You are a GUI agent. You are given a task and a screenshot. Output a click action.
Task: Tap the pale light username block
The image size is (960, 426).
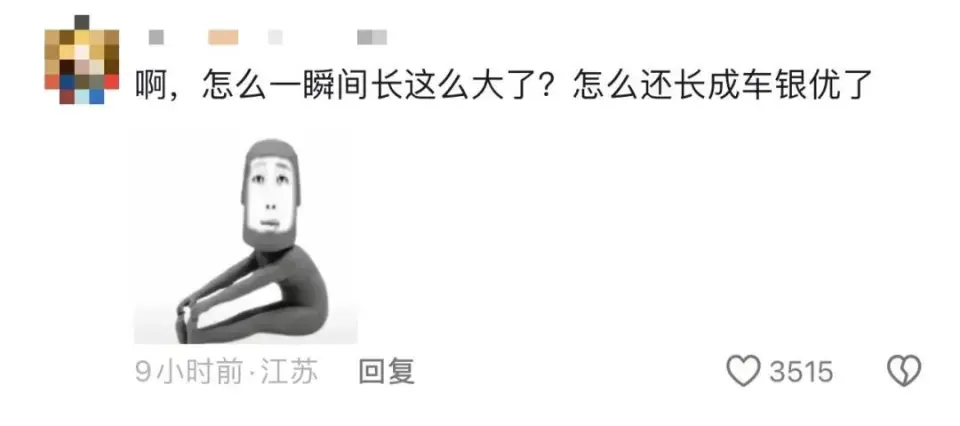[x=276, y=38]
